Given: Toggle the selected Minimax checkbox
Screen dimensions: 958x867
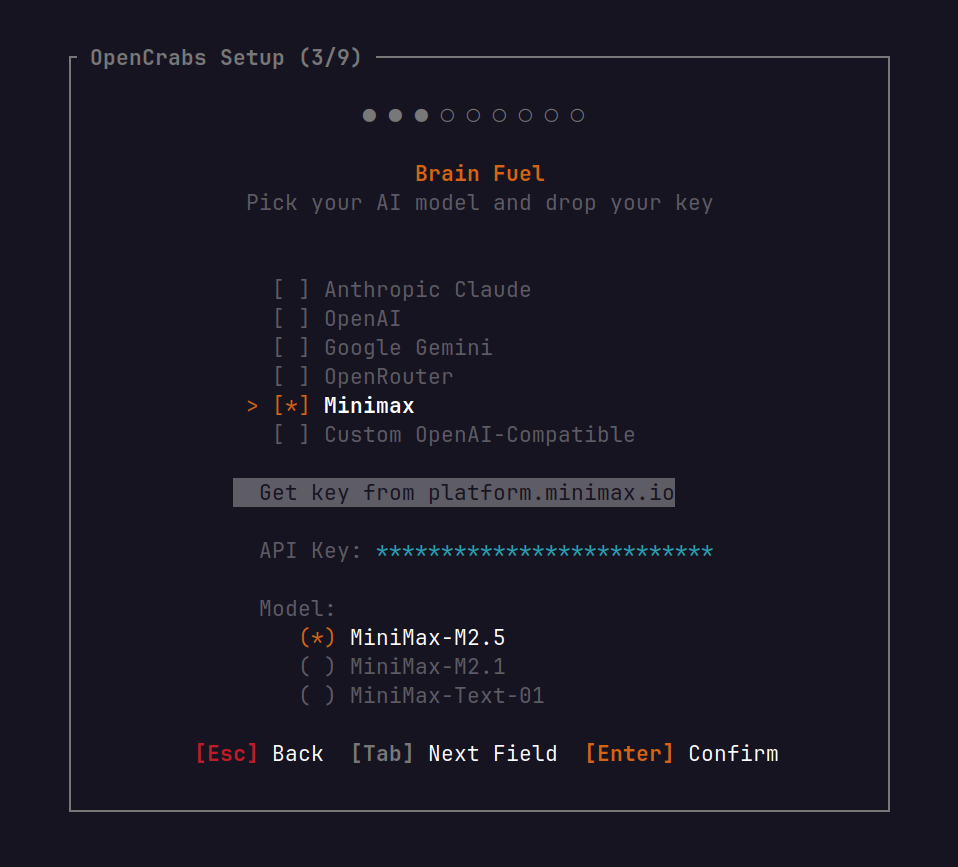Looking at the screenshot, I should click(x=291, y=406).
